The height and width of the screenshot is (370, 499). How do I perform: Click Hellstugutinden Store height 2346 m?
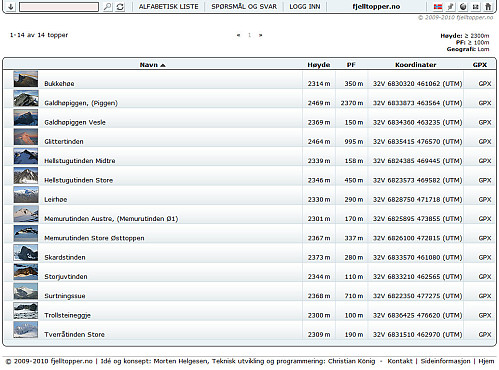tap(319, 180)
